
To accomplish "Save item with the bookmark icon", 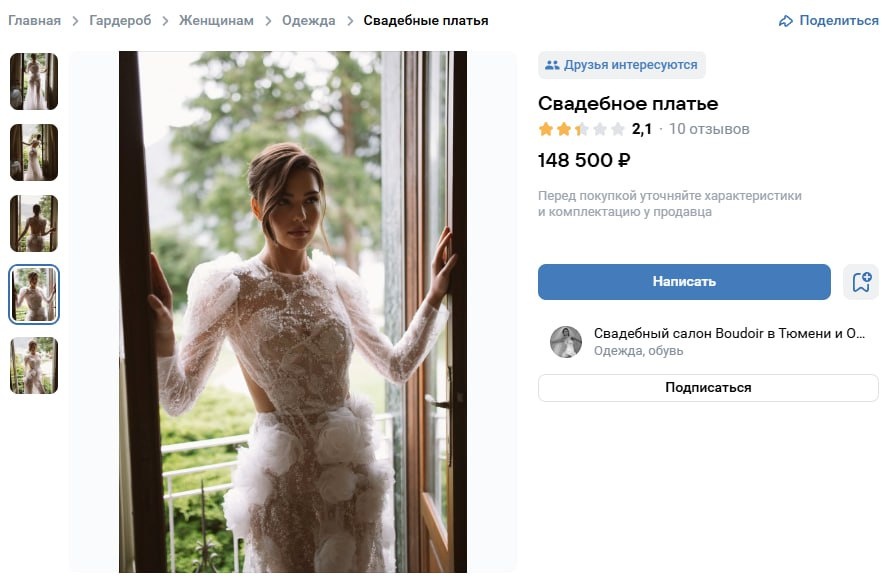I will click(861, 282).
